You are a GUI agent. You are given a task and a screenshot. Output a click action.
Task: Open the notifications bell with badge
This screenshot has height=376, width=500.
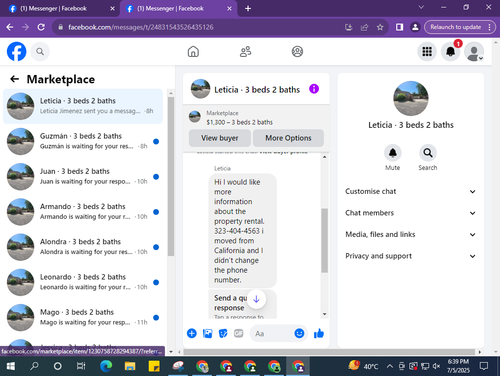(451, 52)
